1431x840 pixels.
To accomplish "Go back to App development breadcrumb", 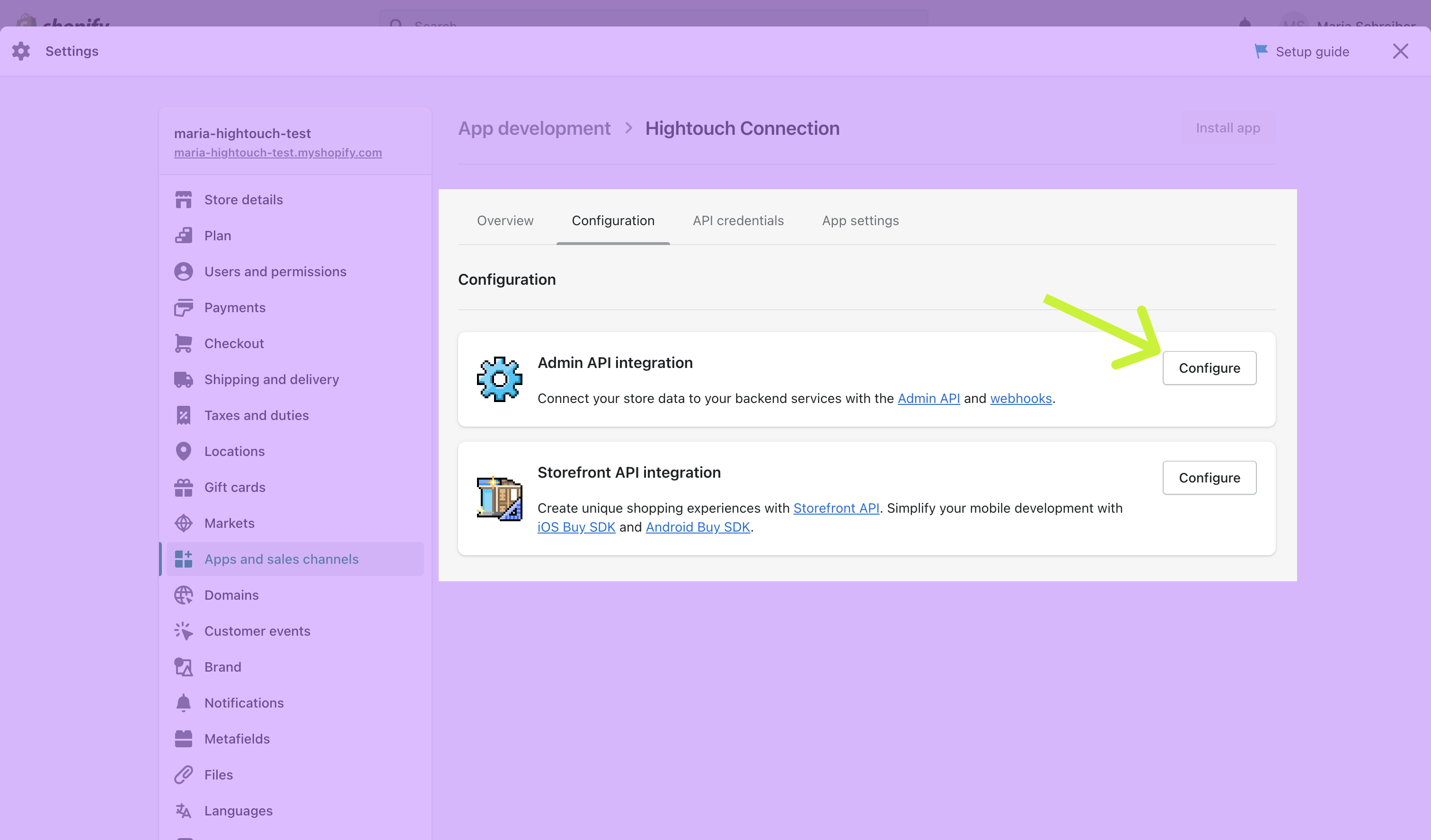I will click(x=534, y=128).
